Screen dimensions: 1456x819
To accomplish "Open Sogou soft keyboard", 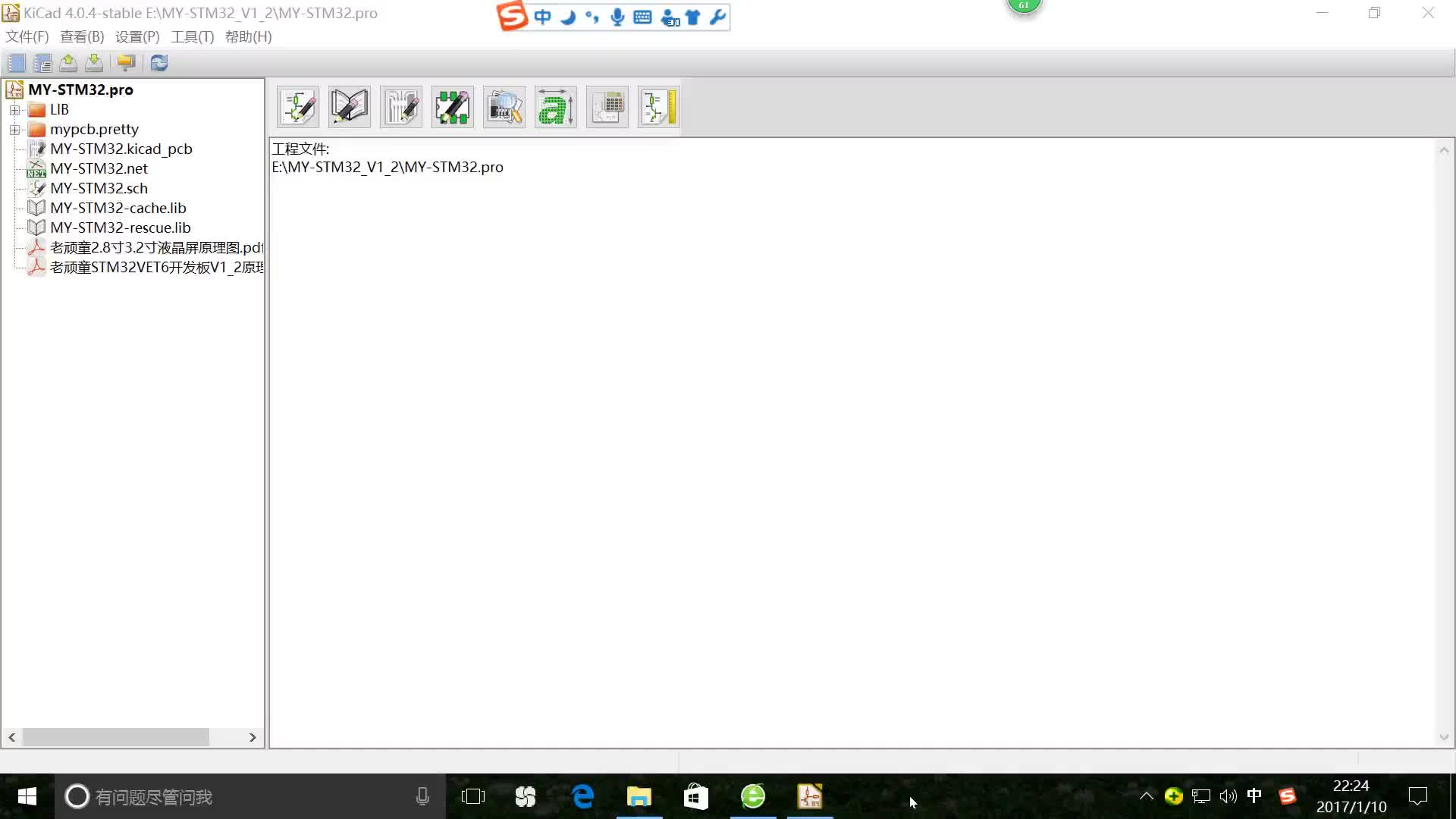I will tap(642, 17).
